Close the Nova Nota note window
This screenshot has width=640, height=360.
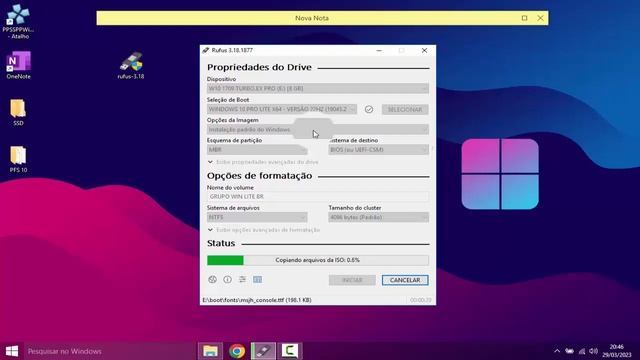pos(540,18)
